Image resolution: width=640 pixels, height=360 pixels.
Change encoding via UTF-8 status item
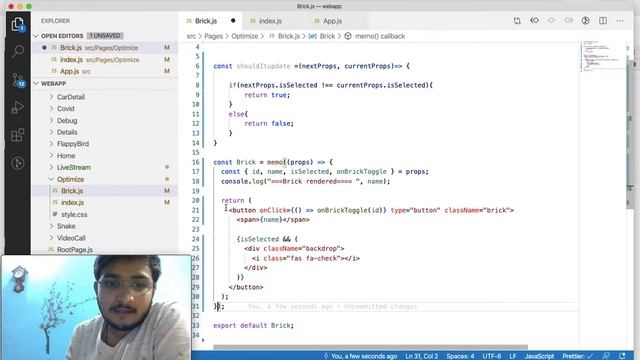[492, 356]
